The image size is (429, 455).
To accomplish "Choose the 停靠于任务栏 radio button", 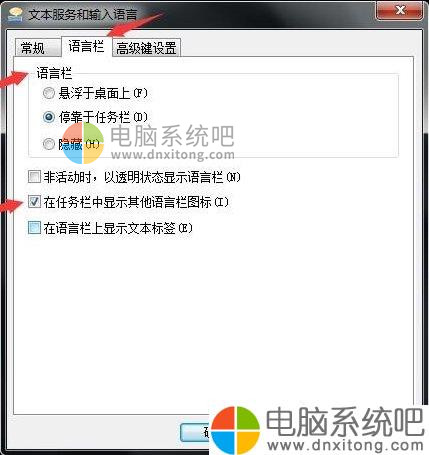I will pyautogui.click(x=49, y=117).
